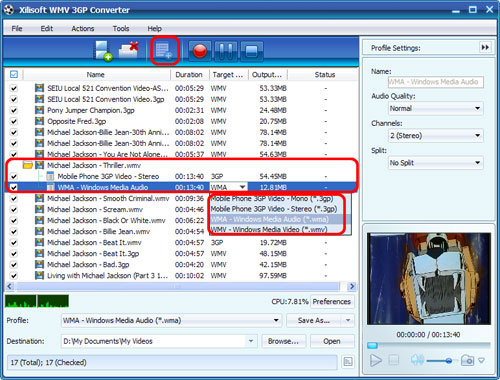
Task: Open the Audio Quality dropdown
Action: 436,108
